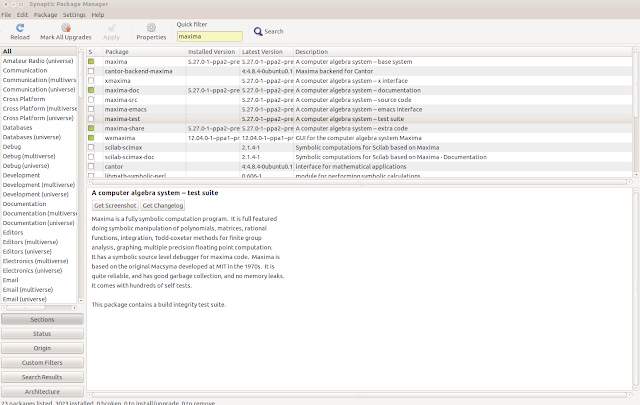Image resolution: width=640 pixels, height=405 pixels.
Task: Click the green status box of maxima package
Action: (x=91, y=62)
